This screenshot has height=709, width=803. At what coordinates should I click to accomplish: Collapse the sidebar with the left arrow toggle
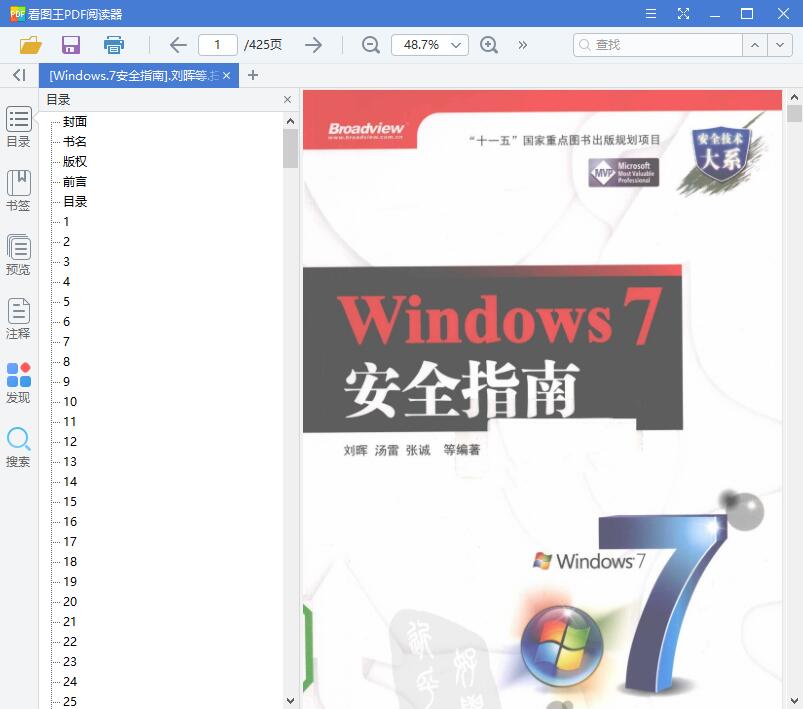tap(19, 75)
